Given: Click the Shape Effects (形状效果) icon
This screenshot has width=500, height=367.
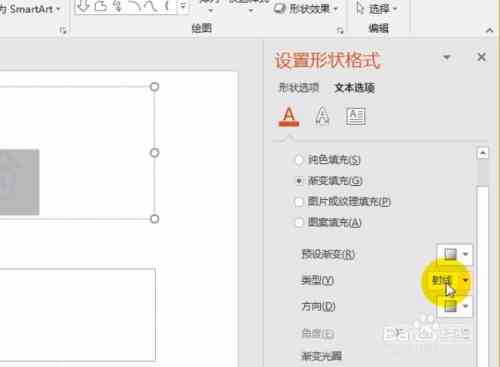Looking at the screenshot, I should click(279, 9).
